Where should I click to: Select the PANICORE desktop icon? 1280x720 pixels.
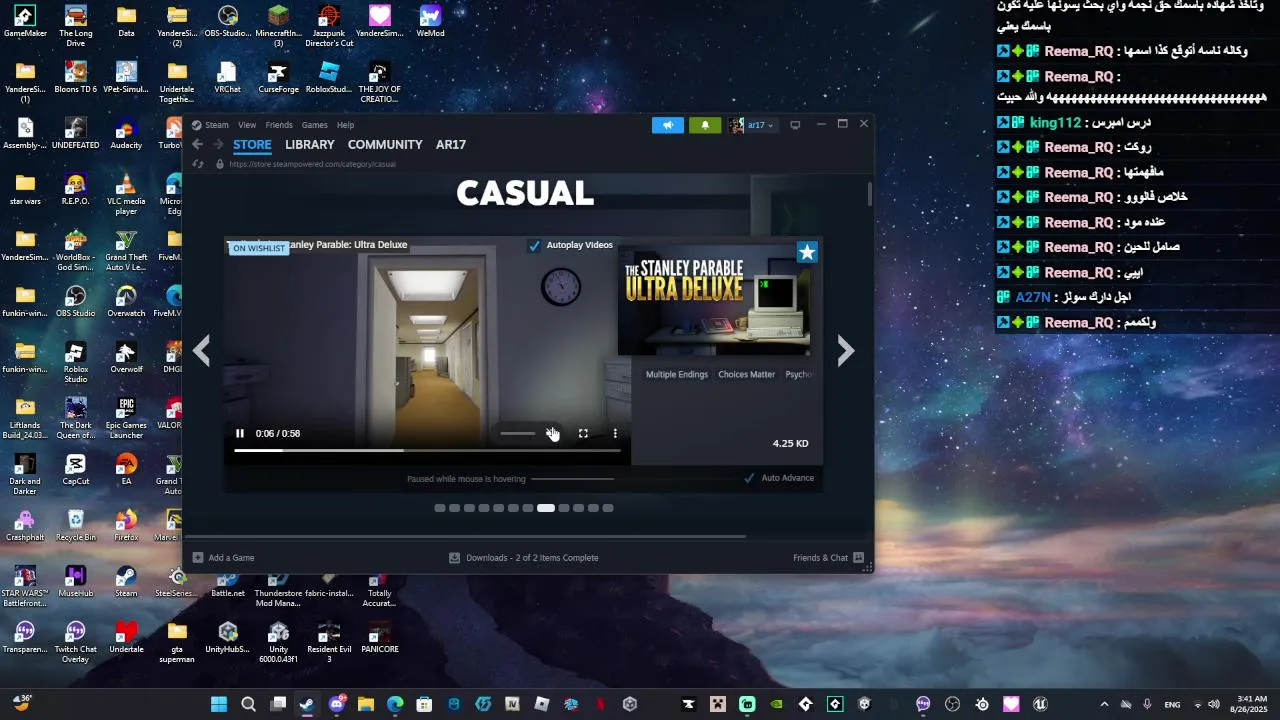pos(380,637)
